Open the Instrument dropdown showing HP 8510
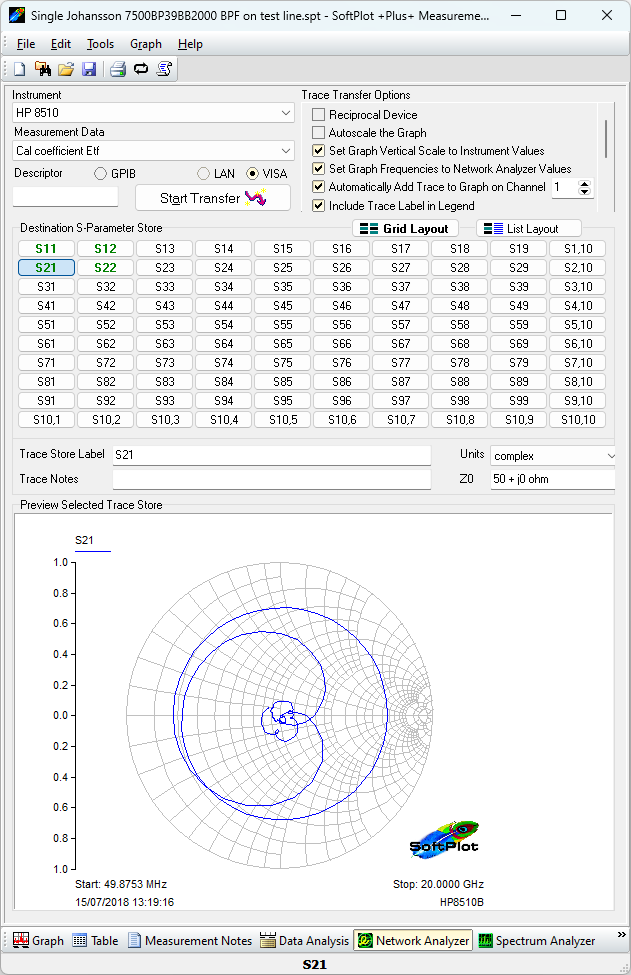The image size is (631, 975). 153,113
